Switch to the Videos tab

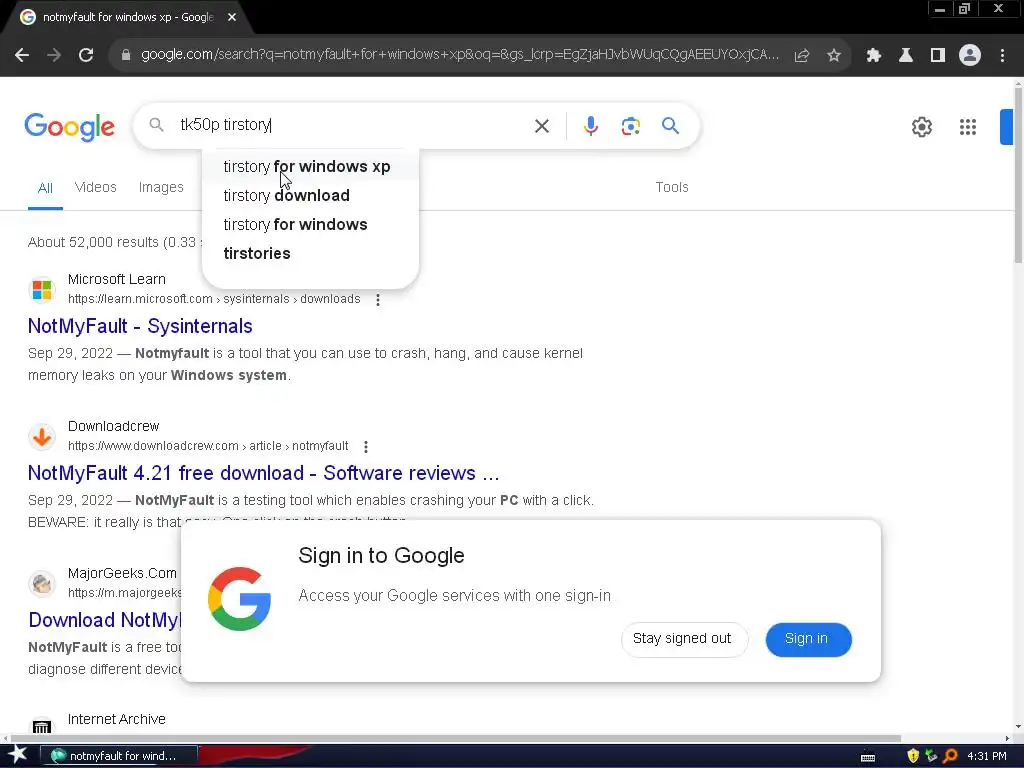[95, 187]
